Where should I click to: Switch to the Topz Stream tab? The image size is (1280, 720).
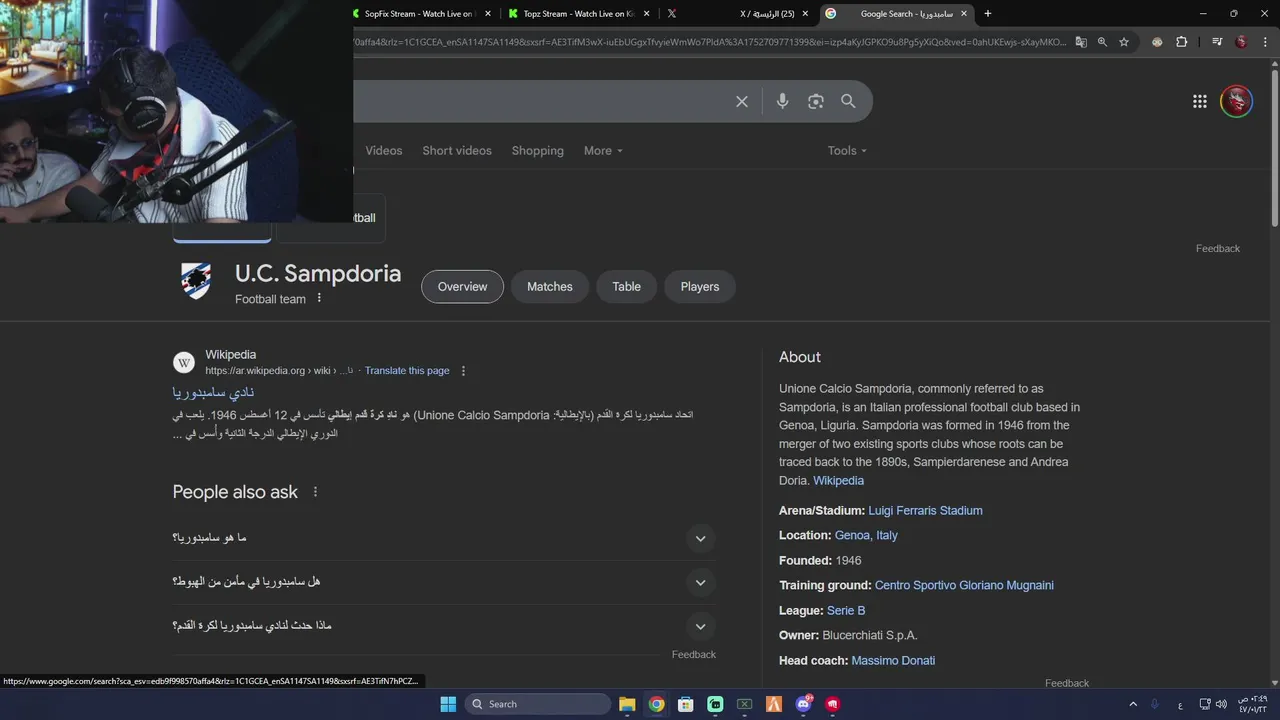tap(578, 14)
